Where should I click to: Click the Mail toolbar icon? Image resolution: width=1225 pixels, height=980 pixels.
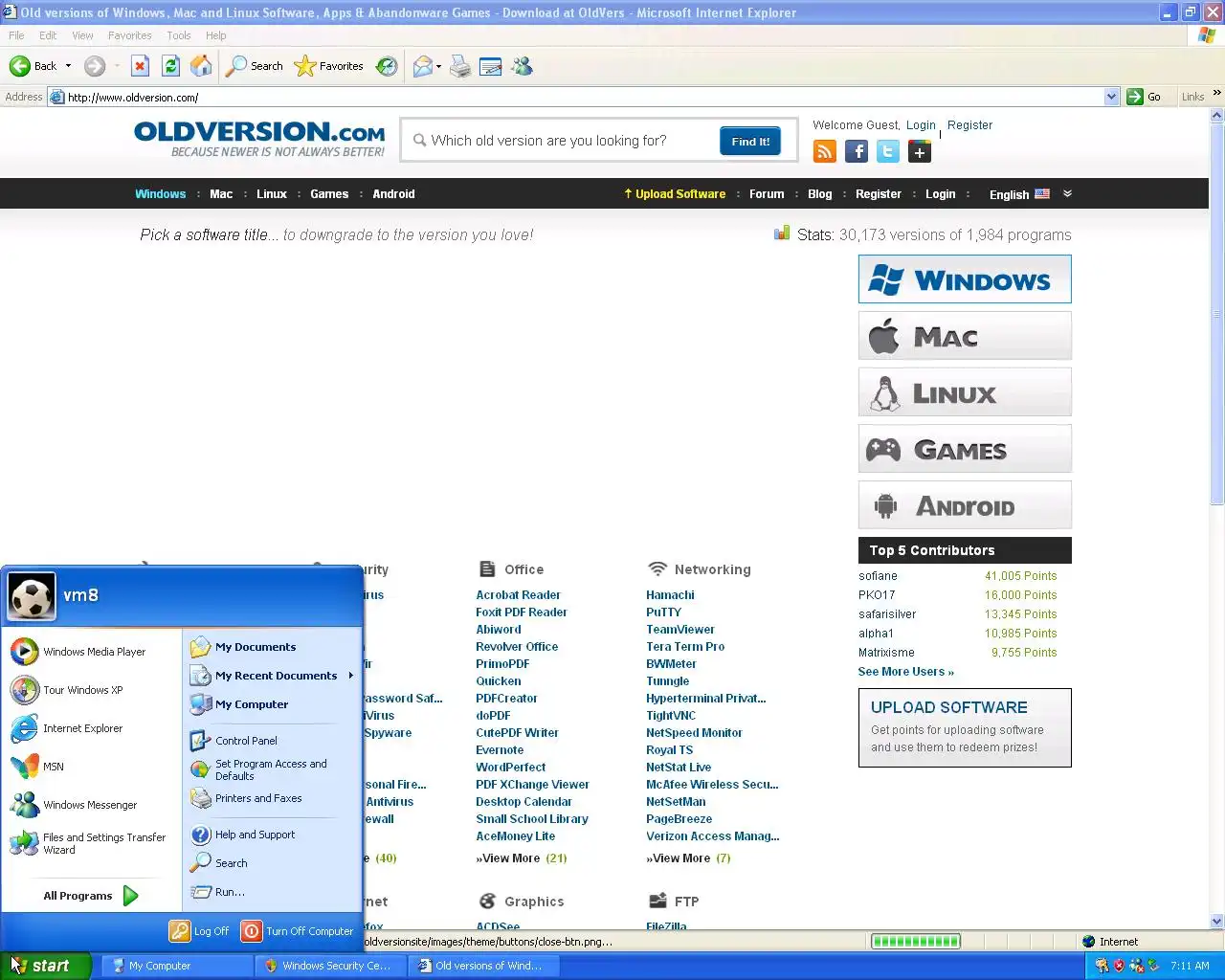pos(422,66)
